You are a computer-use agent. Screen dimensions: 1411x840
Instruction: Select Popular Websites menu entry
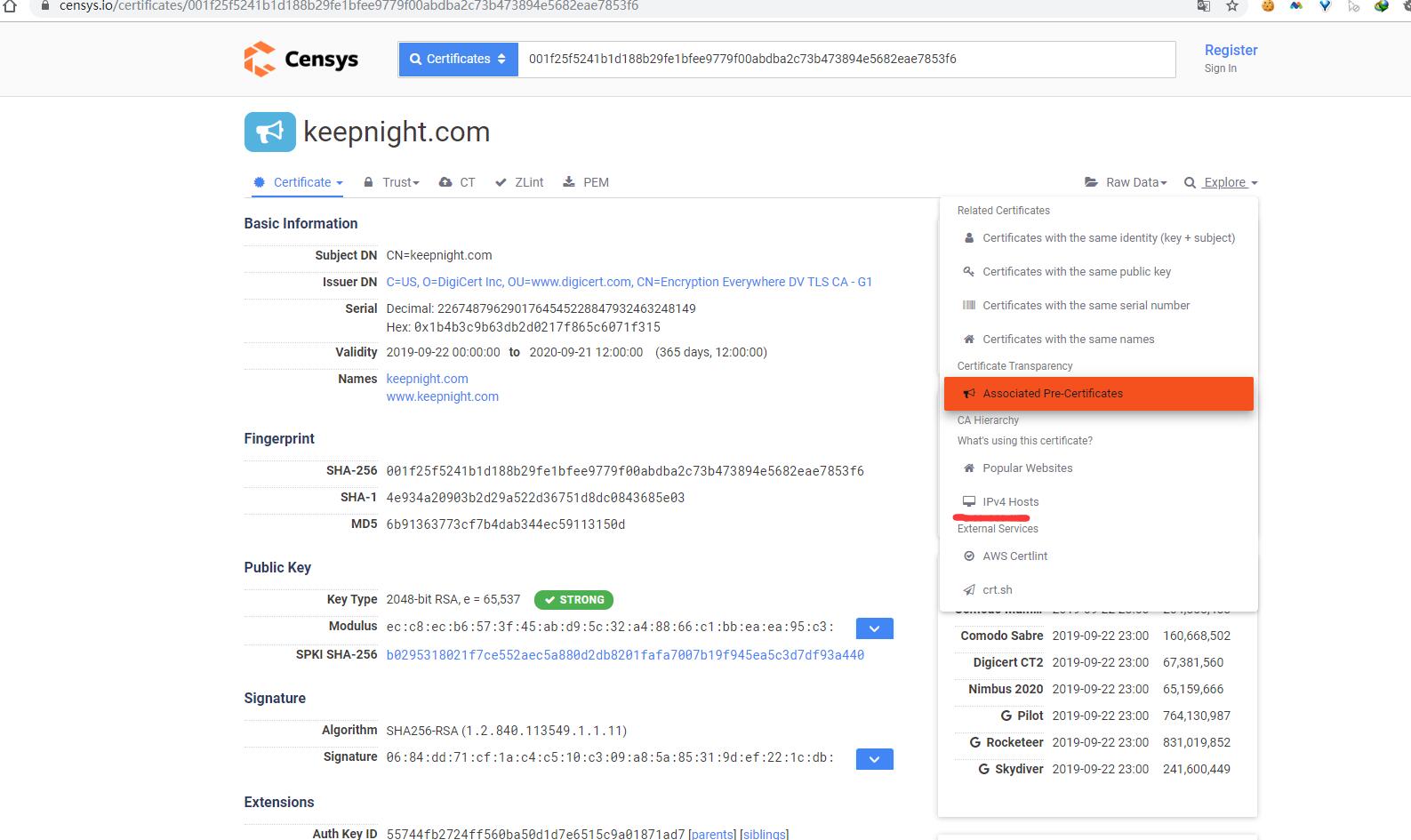pos(1099,468)
